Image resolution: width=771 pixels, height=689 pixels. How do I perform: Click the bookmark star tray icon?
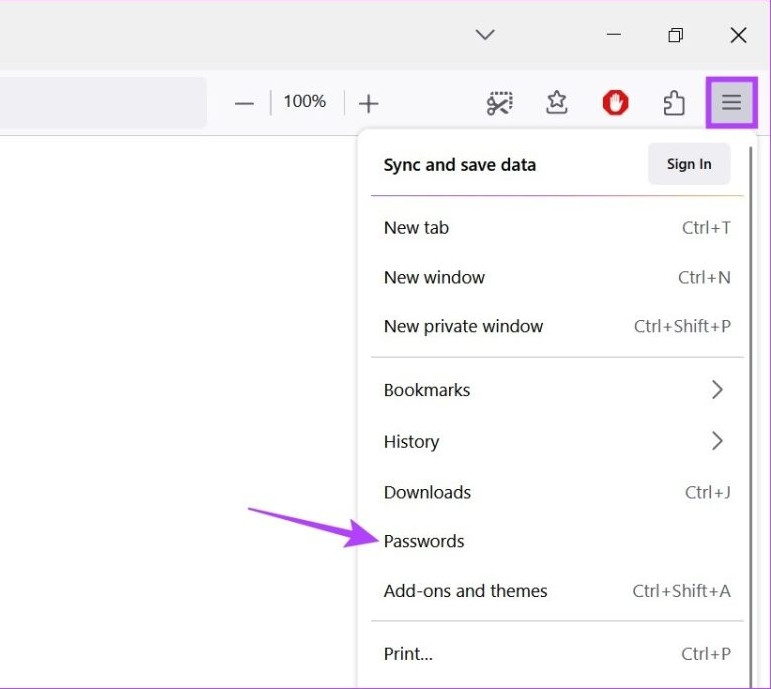(557, 103)
